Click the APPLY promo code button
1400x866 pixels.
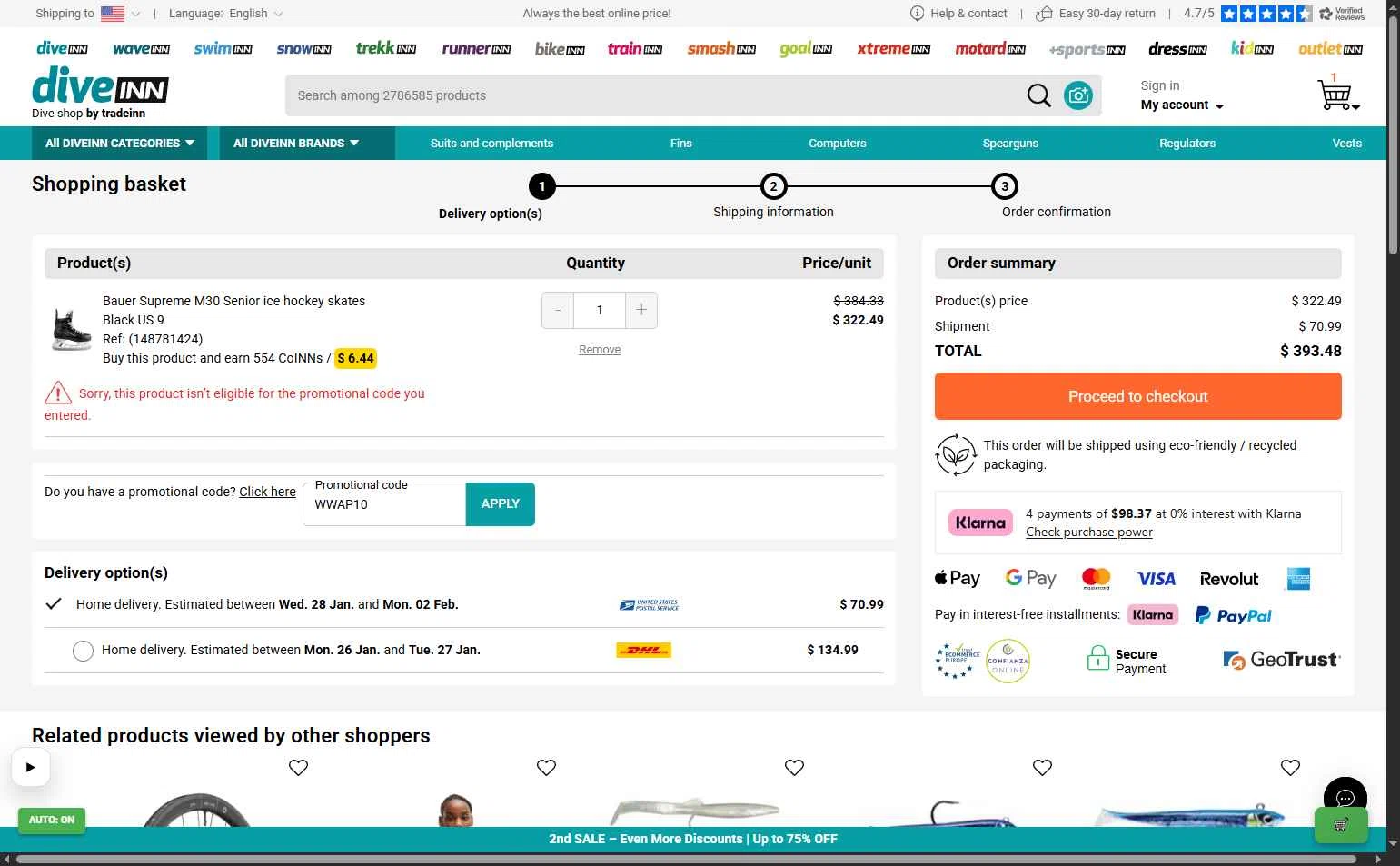(x=501, y=504)
